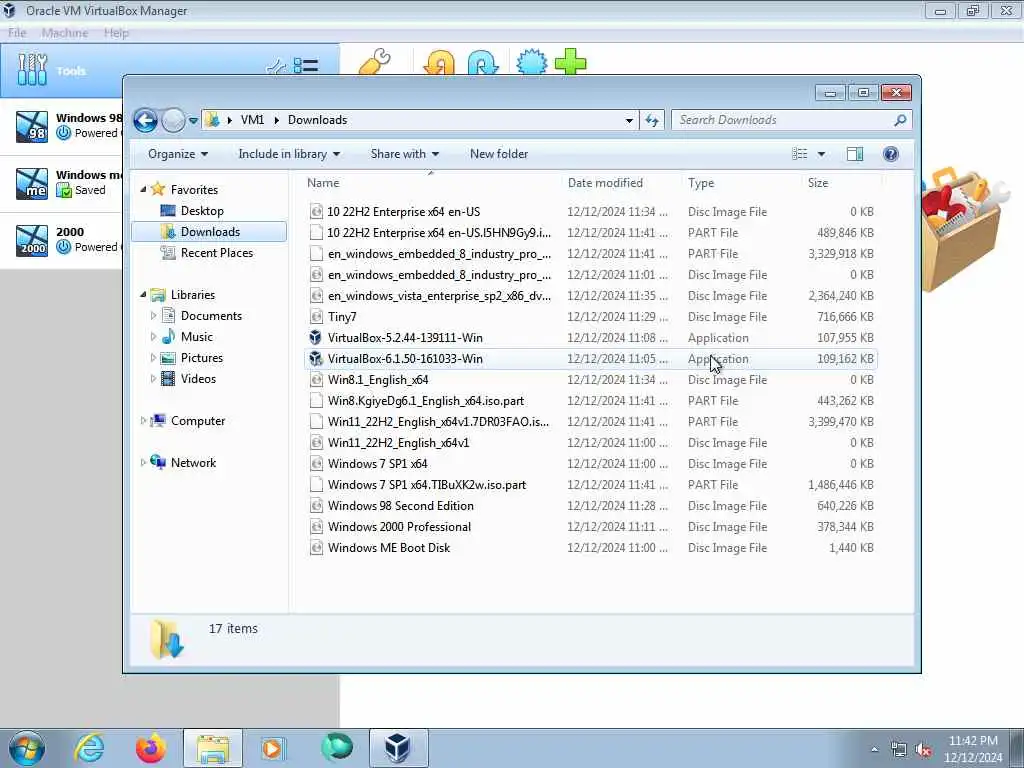
Task: Toggle the preview pane button
Action: point(854,154)
